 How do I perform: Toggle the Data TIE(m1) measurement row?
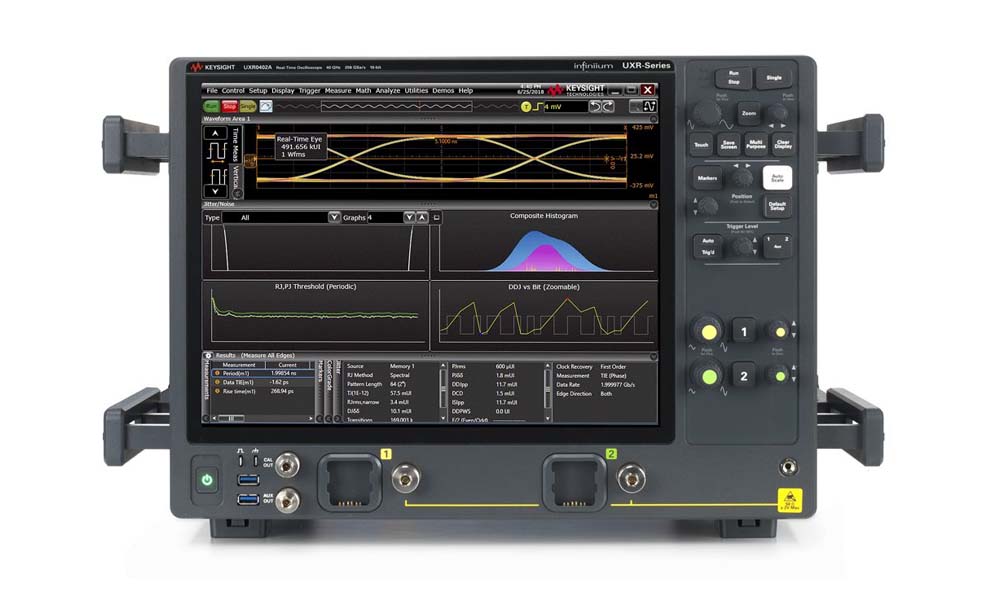click(x=240, y=382)
